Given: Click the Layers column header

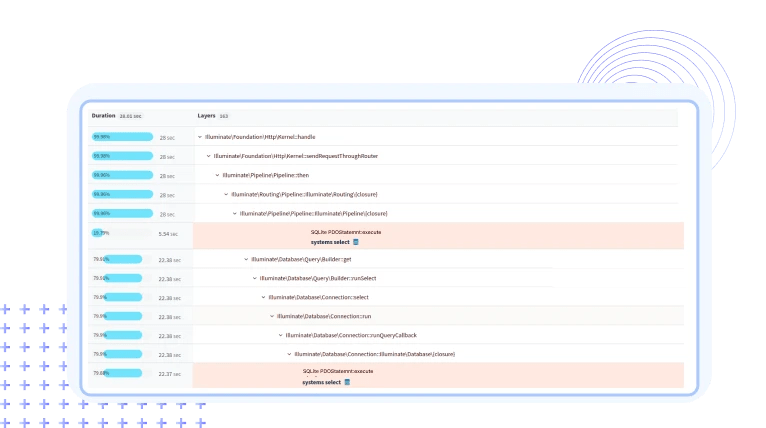Looking at the screenshot, I should pos(206,116).
